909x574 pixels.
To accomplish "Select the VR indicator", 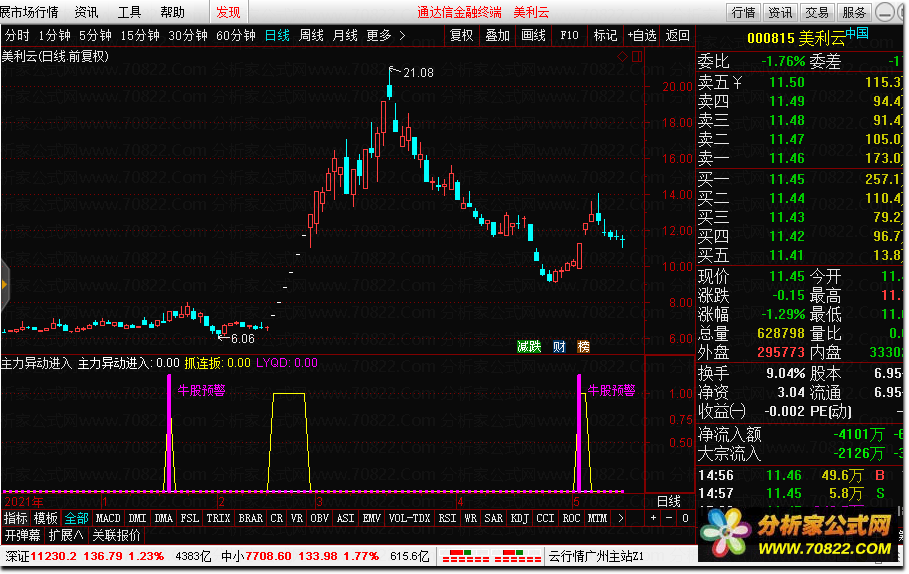I will pos(297,518).
